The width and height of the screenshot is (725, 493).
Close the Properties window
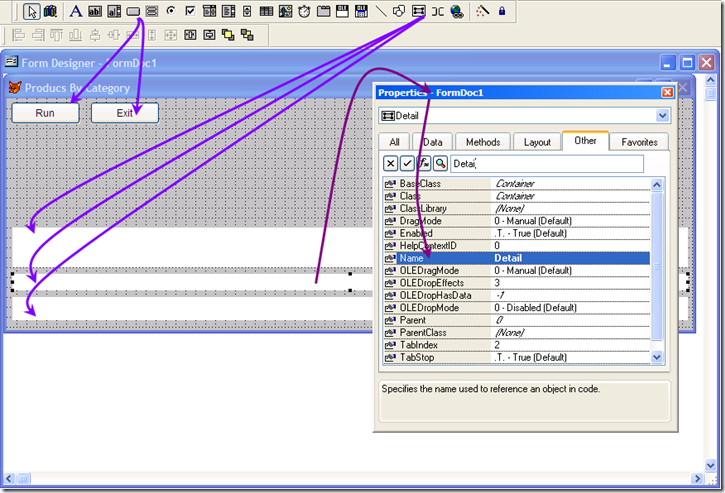click(x=667, y=92)
